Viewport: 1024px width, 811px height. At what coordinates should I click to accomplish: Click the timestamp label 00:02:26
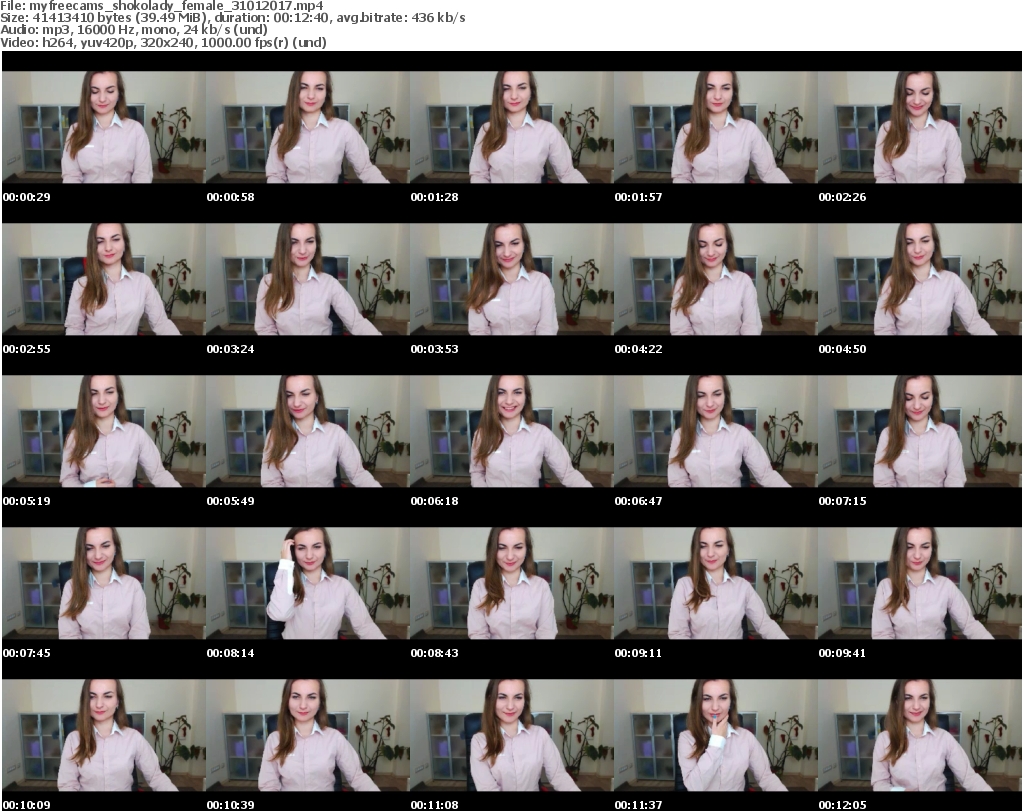842,197
